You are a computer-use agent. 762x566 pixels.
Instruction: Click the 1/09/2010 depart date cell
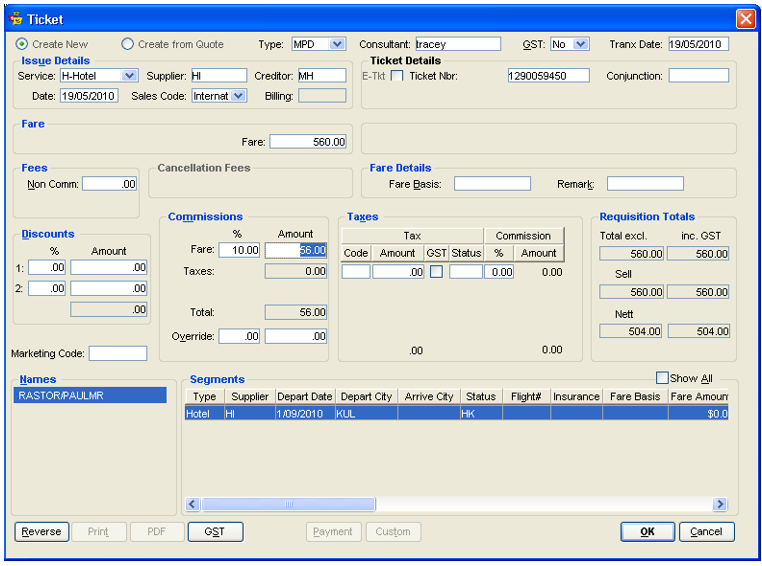pyautogui.click(x=304, y=414)
